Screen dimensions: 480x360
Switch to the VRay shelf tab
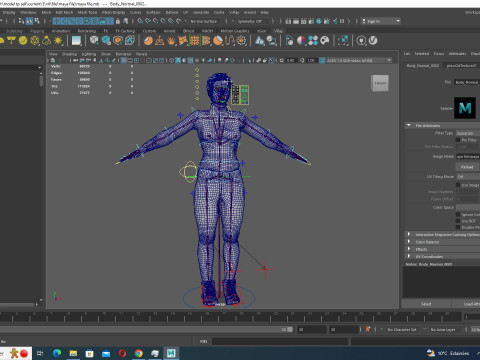click(278, 31)
